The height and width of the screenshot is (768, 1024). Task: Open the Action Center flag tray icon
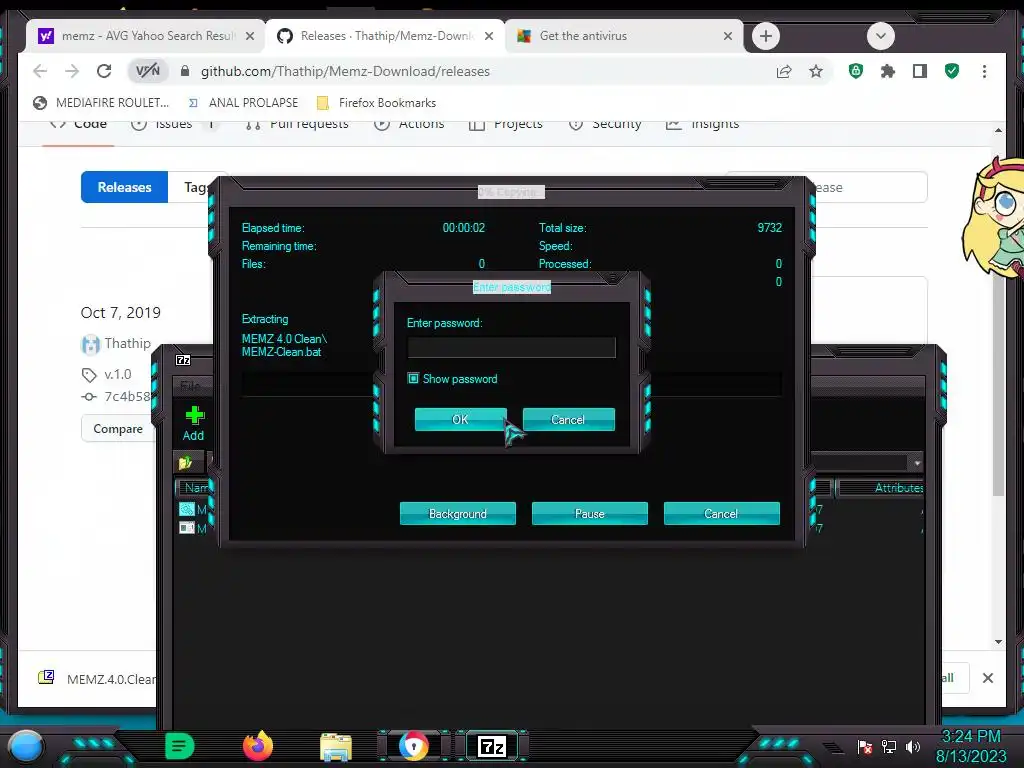pyautogui.click(x=865, y=746)
